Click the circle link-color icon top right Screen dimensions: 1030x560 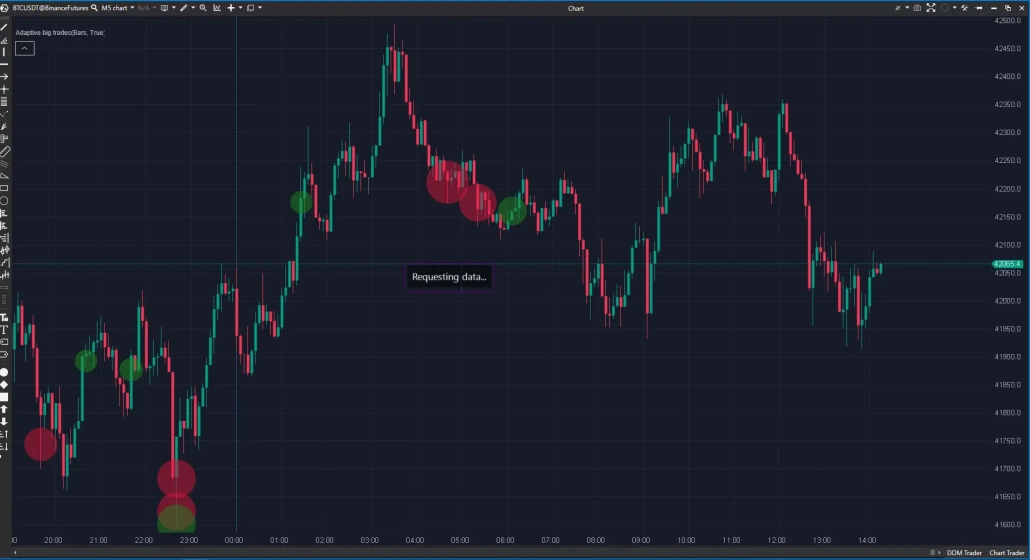tap(945, 8)
